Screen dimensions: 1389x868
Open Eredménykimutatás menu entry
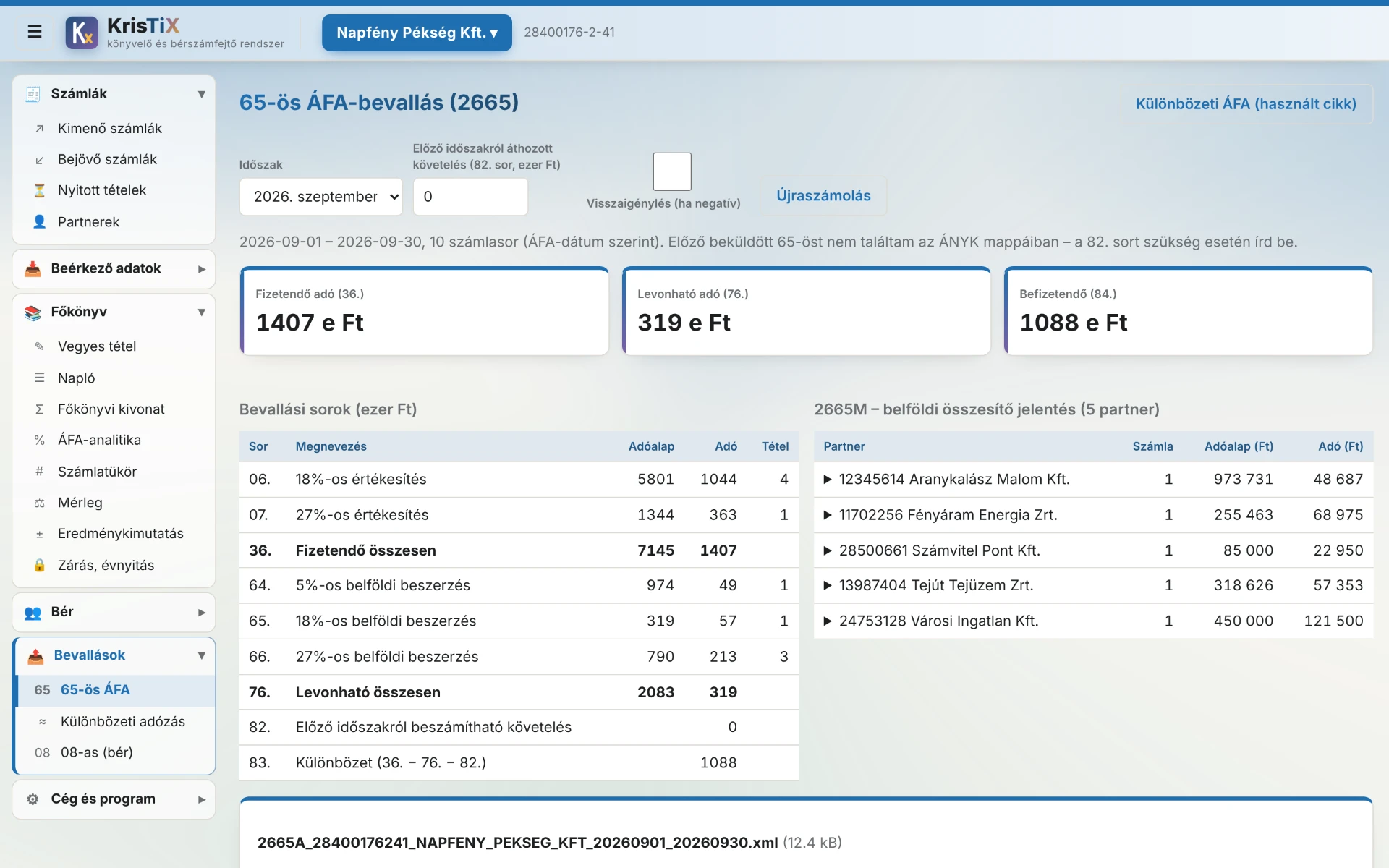coord(114,534)
